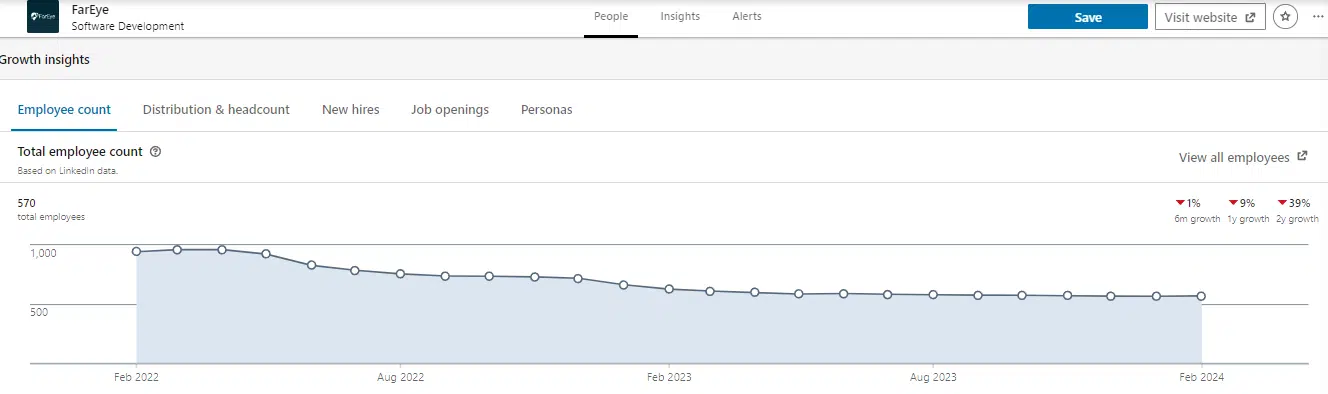The image size is (1328, 394).
Task: Click the FarEye company logo
Action: point(42,17)
